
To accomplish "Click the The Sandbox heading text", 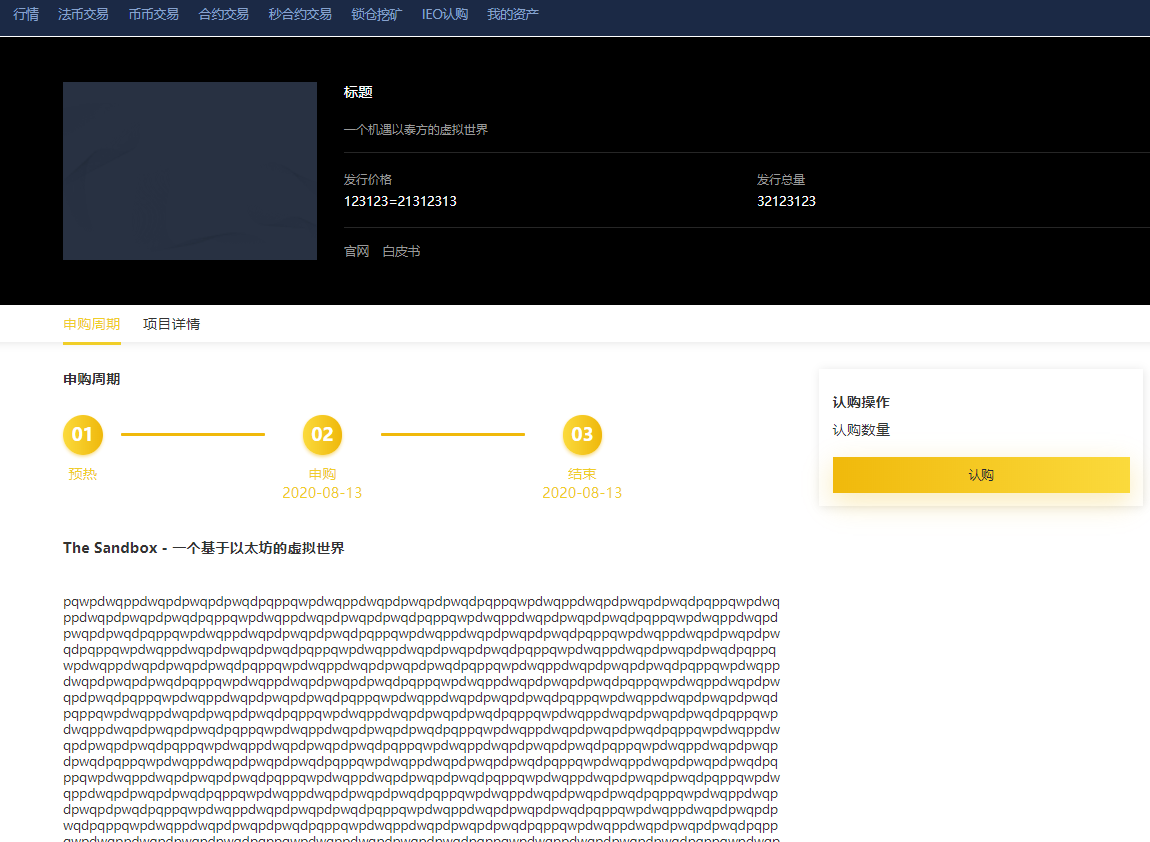I will 203,548.
